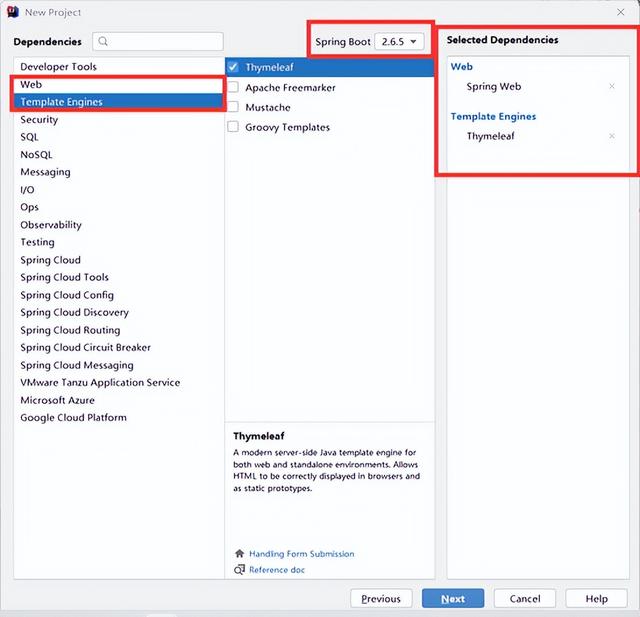Viewport: 640px width, 617px height.
Task: Click the Reference doc icon
Action: point(239,569)
